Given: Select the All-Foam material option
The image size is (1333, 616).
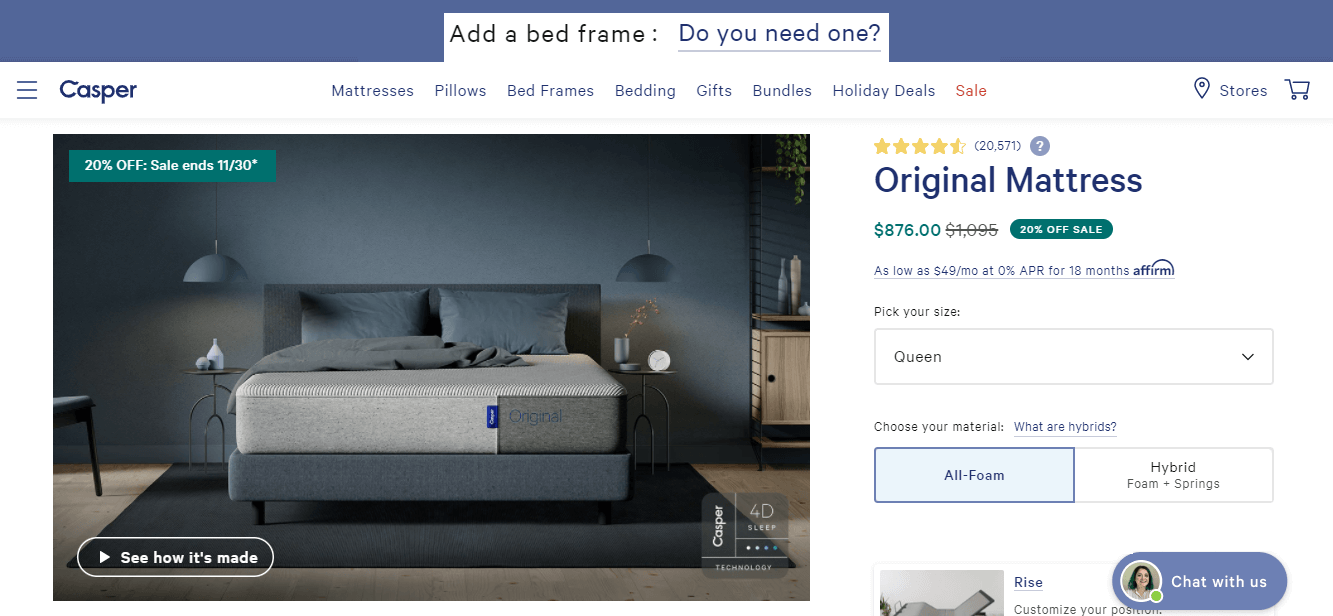Looking at the screenshot, I should pyautogui.click(x=974, y=475).
